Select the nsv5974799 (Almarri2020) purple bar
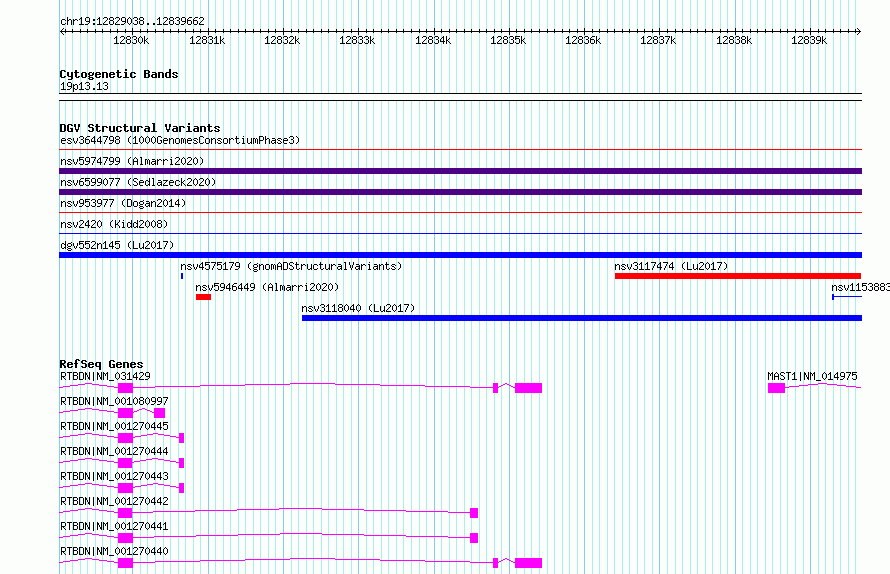The width and height of the screenshot is (890, 574). click(x=460, y=171)
